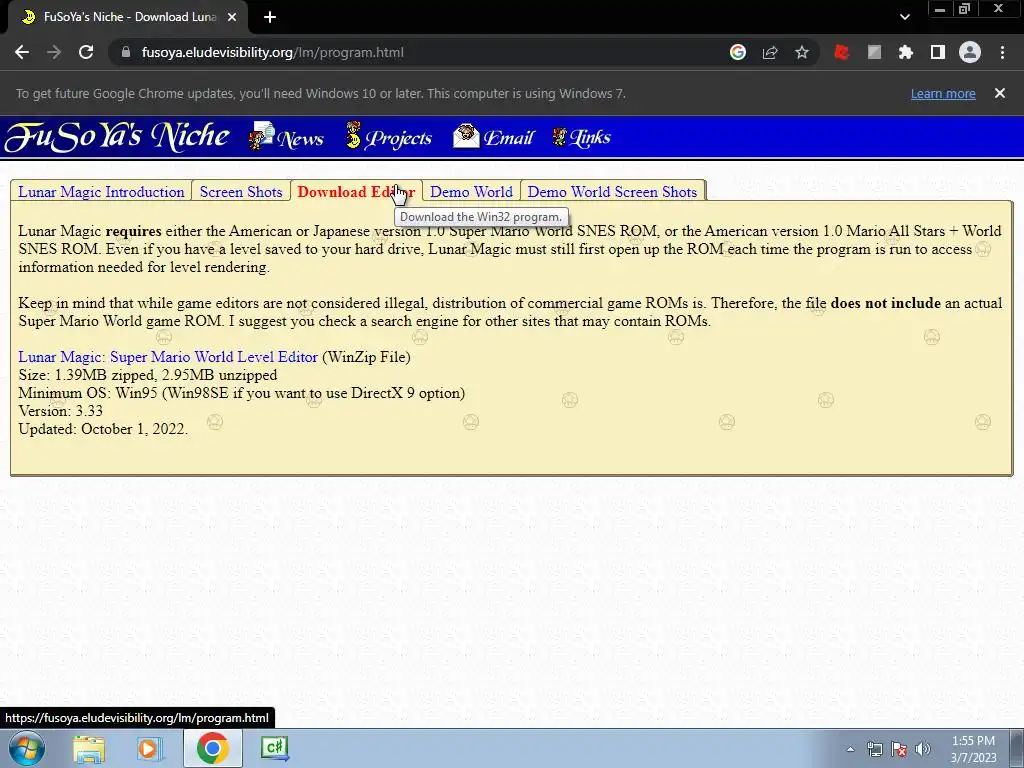
Task: Switch to the Demo World tab
Action: (472, 191)
